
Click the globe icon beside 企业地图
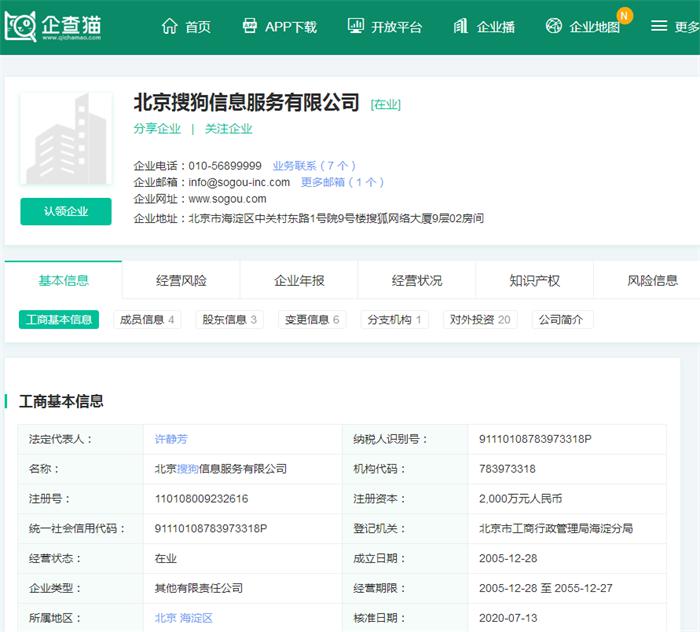(x=554, y=26)
